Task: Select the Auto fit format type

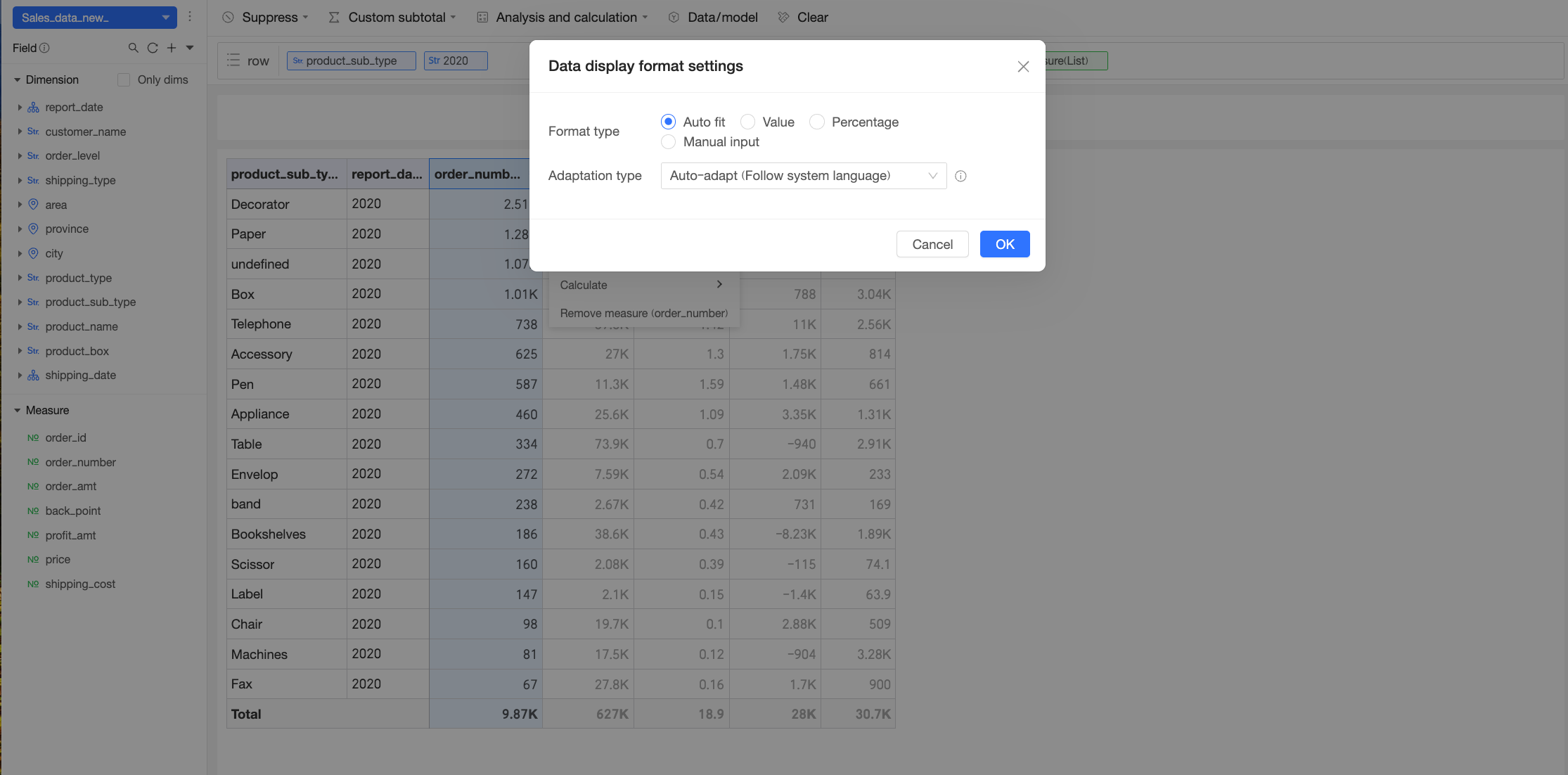Action: coord(668,122)
